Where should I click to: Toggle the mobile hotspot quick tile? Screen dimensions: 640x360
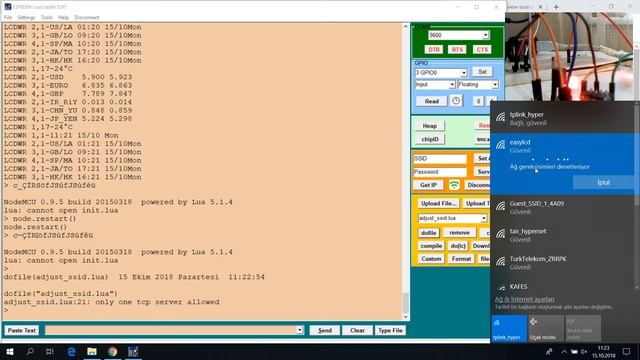[x=583, y=328]
